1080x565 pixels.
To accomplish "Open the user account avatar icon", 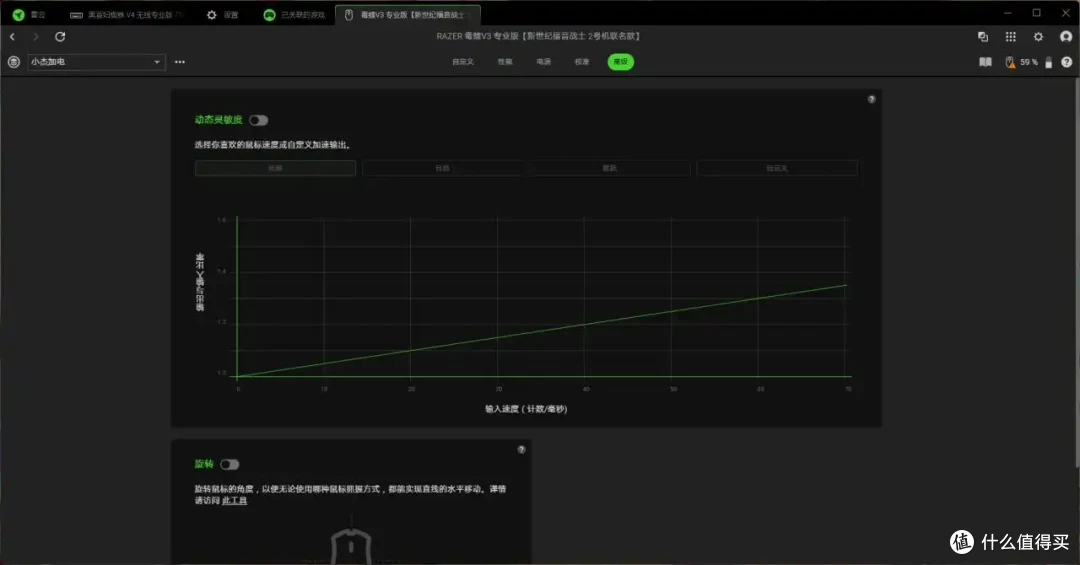I will click(x=1066, y=37).
